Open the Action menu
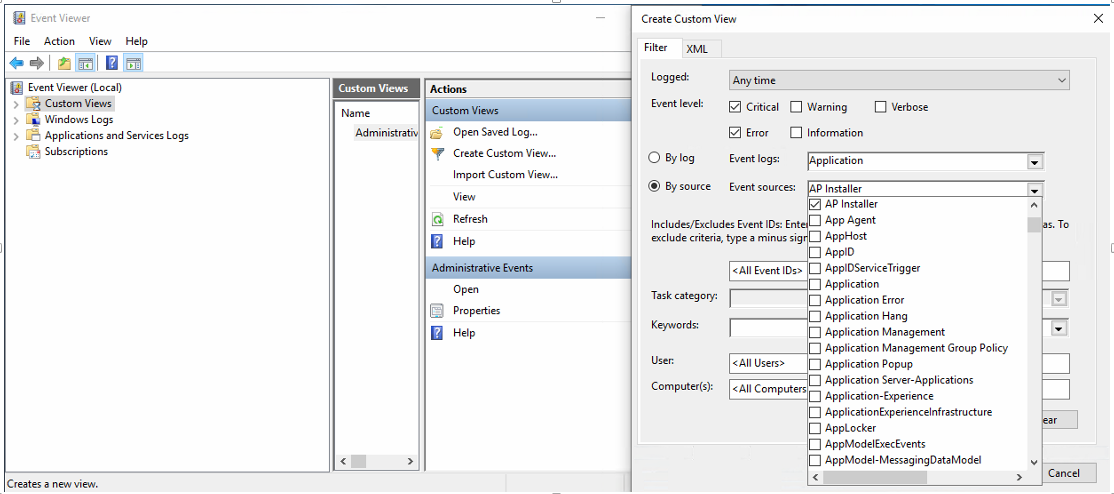The width and height of the screenshot is (1114, 494). coord(59,41)
